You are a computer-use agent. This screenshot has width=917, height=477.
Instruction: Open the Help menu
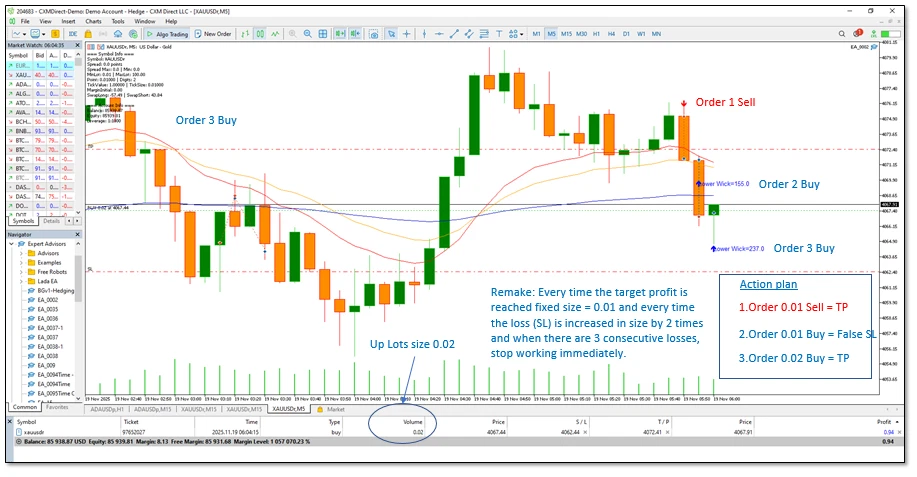point(171,21)
